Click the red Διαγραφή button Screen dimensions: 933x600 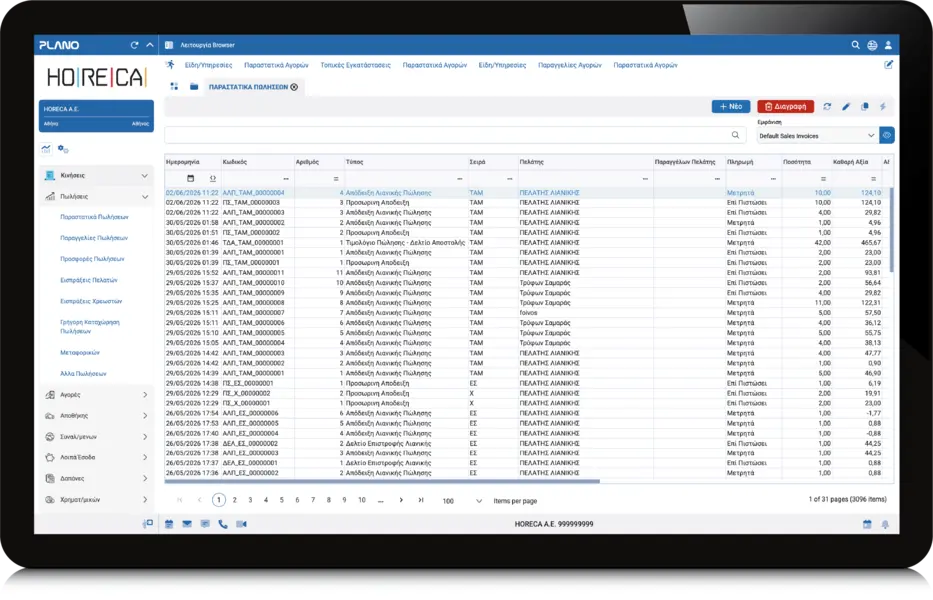tap(785, 107)
